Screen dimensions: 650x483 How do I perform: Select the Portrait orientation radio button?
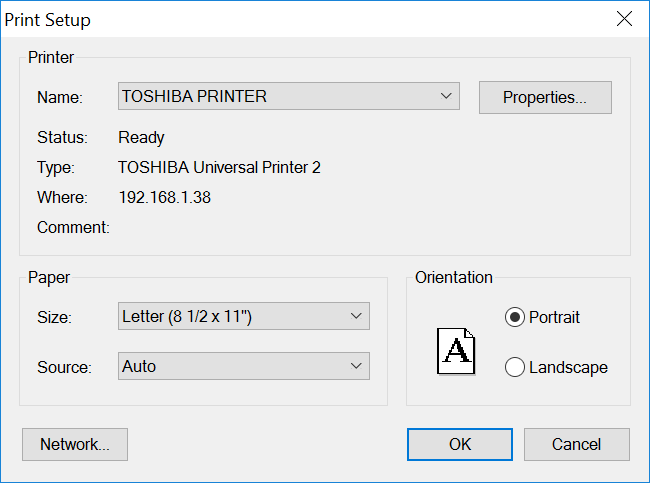click(x=515, y=317)
